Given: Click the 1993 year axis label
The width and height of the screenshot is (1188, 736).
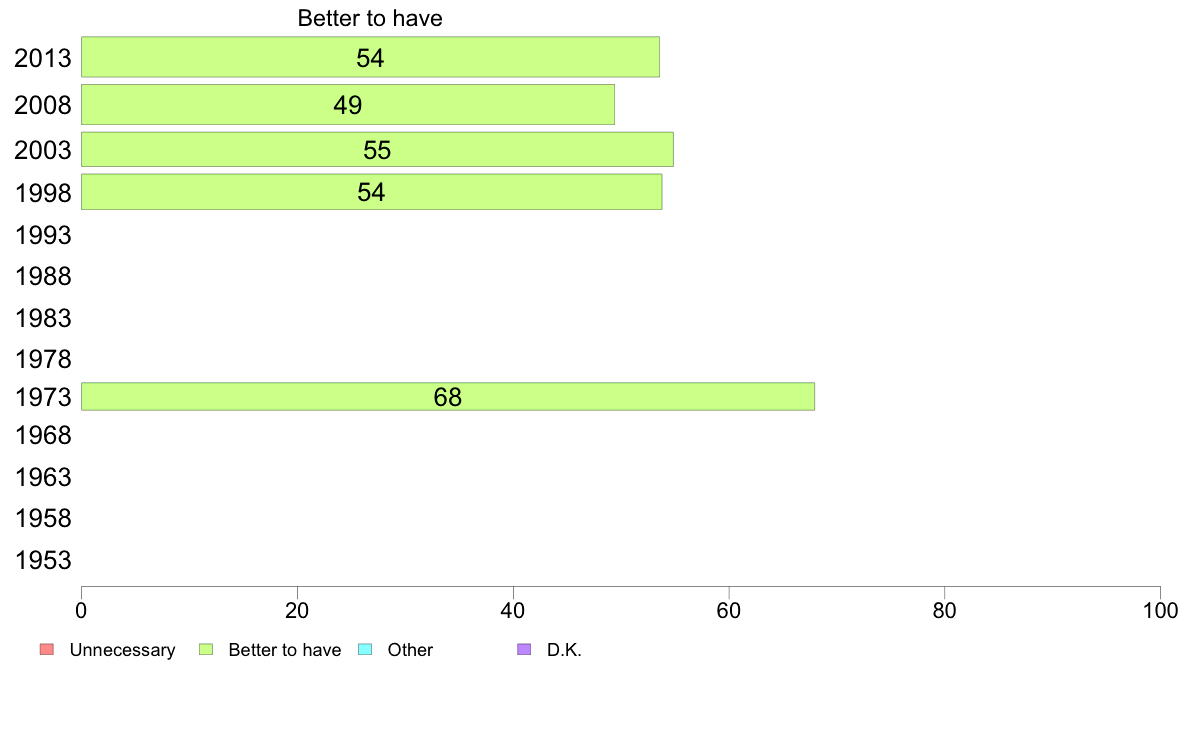Looking at the screenshot, I should click(x=43, y=236).
